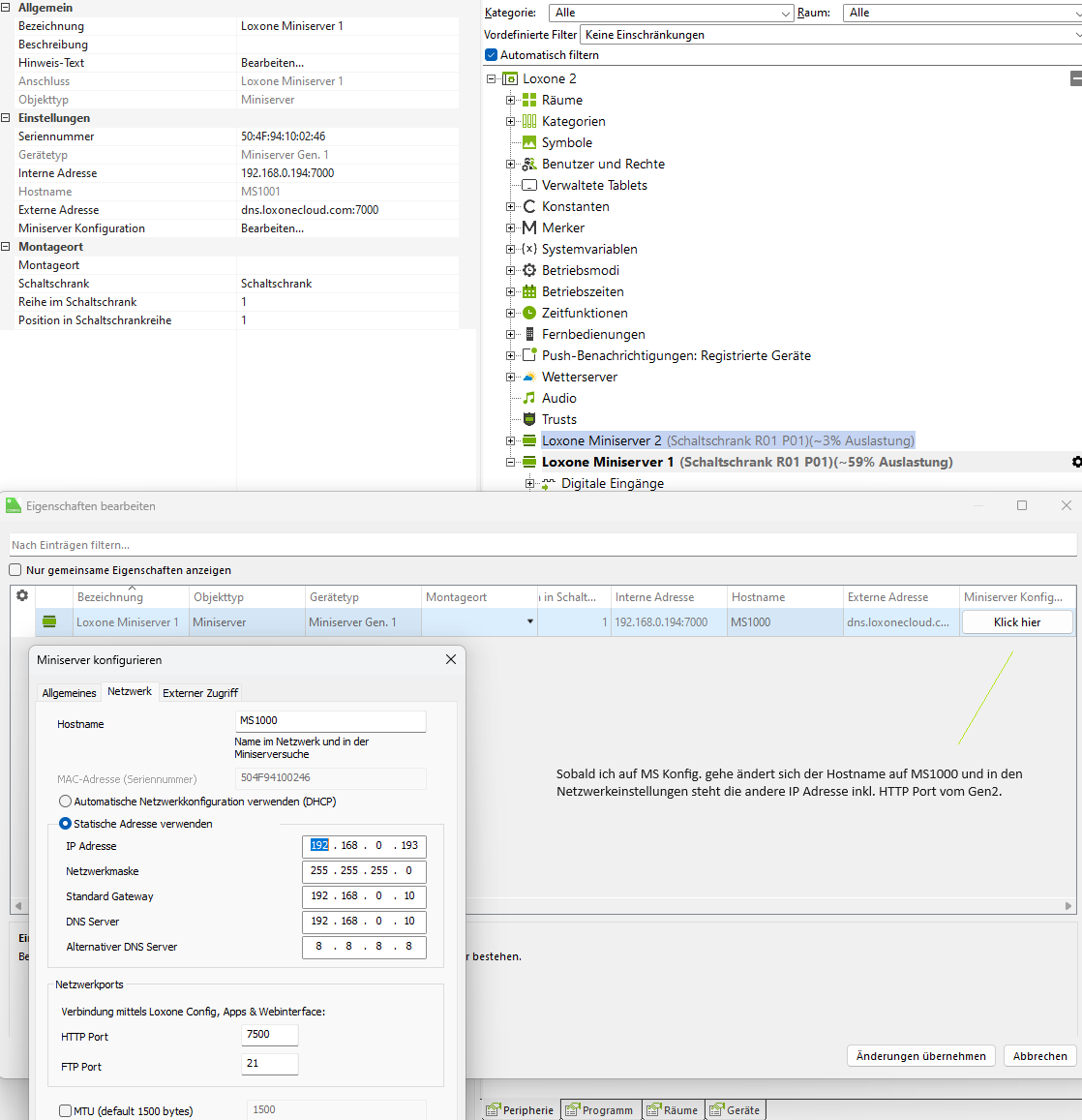Click the Konstanten C icon

click(x=529, y=206)
